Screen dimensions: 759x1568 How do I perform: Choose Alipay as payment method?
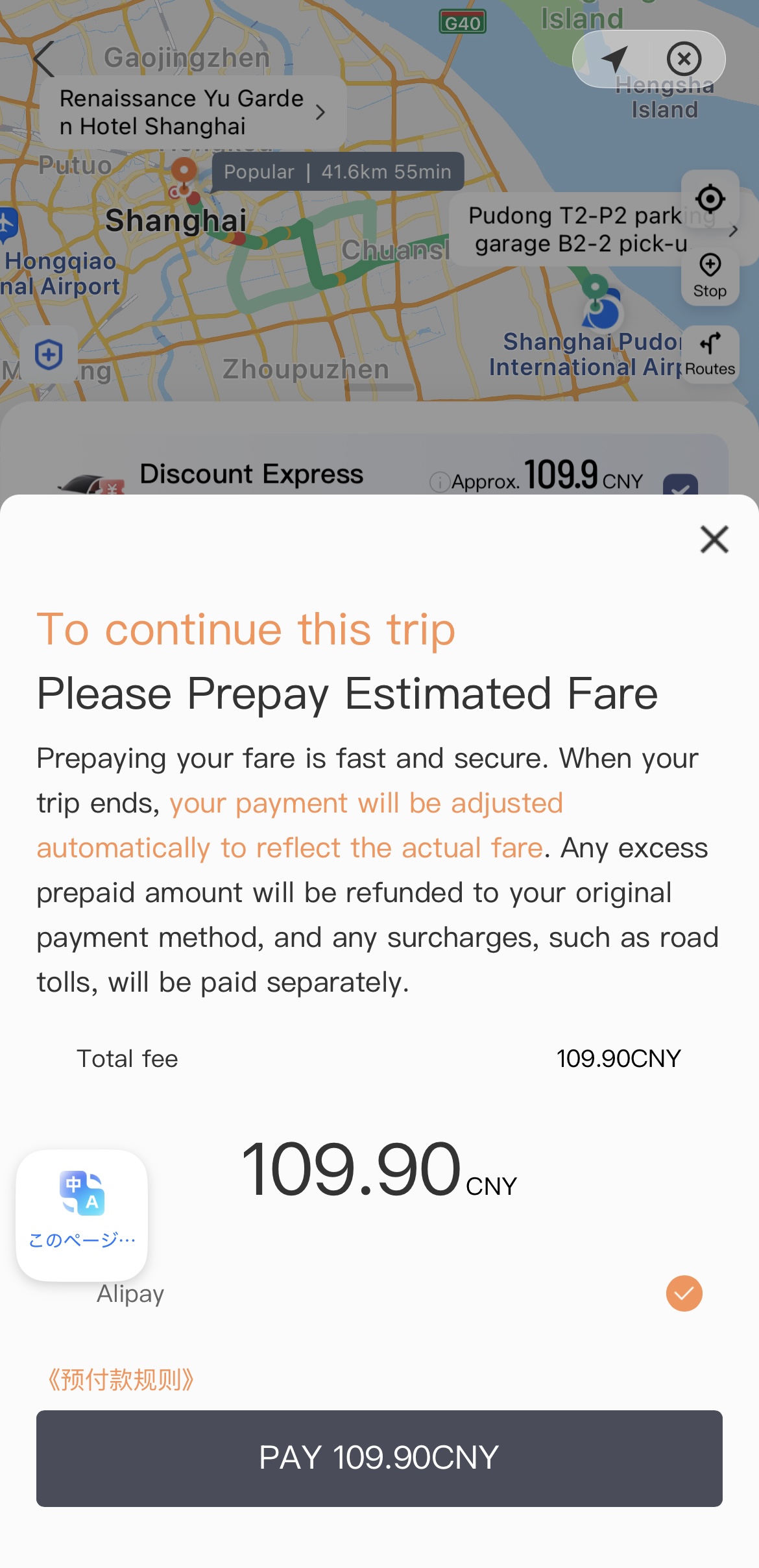130,1293
